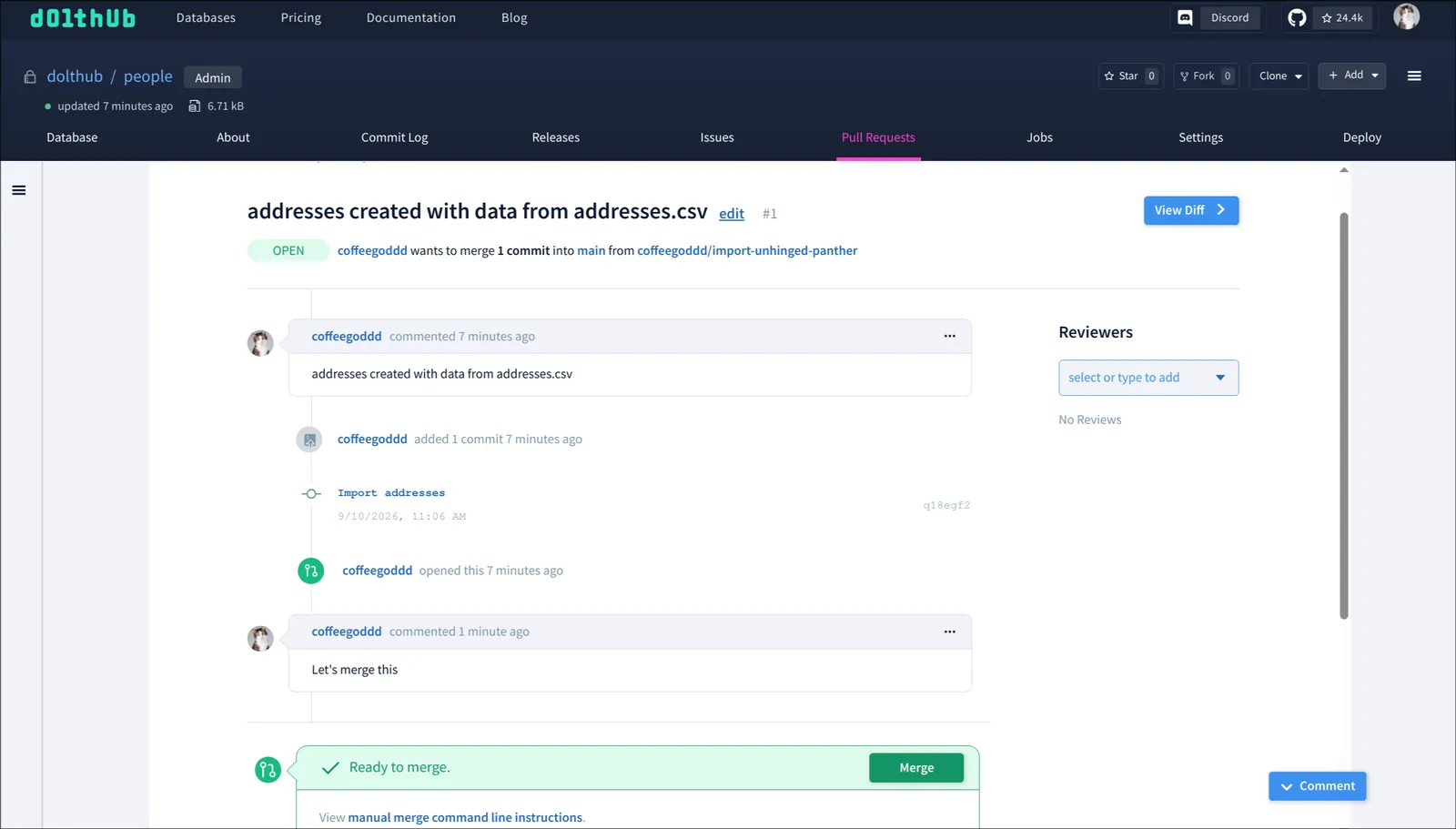Viewport: 1456px width, 829px height.
Task: Open the Issues tab
Action: [717, 137]
